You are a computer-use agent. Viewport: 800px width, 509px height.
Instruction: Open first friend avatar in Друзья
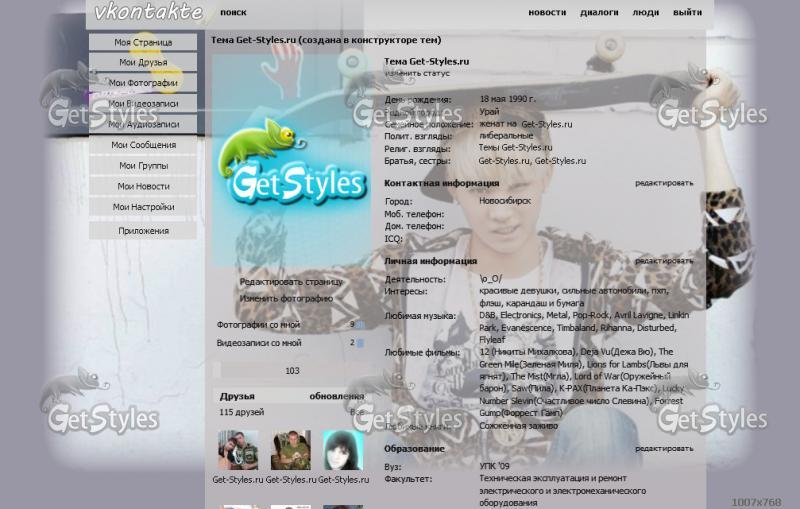[238, 450]
